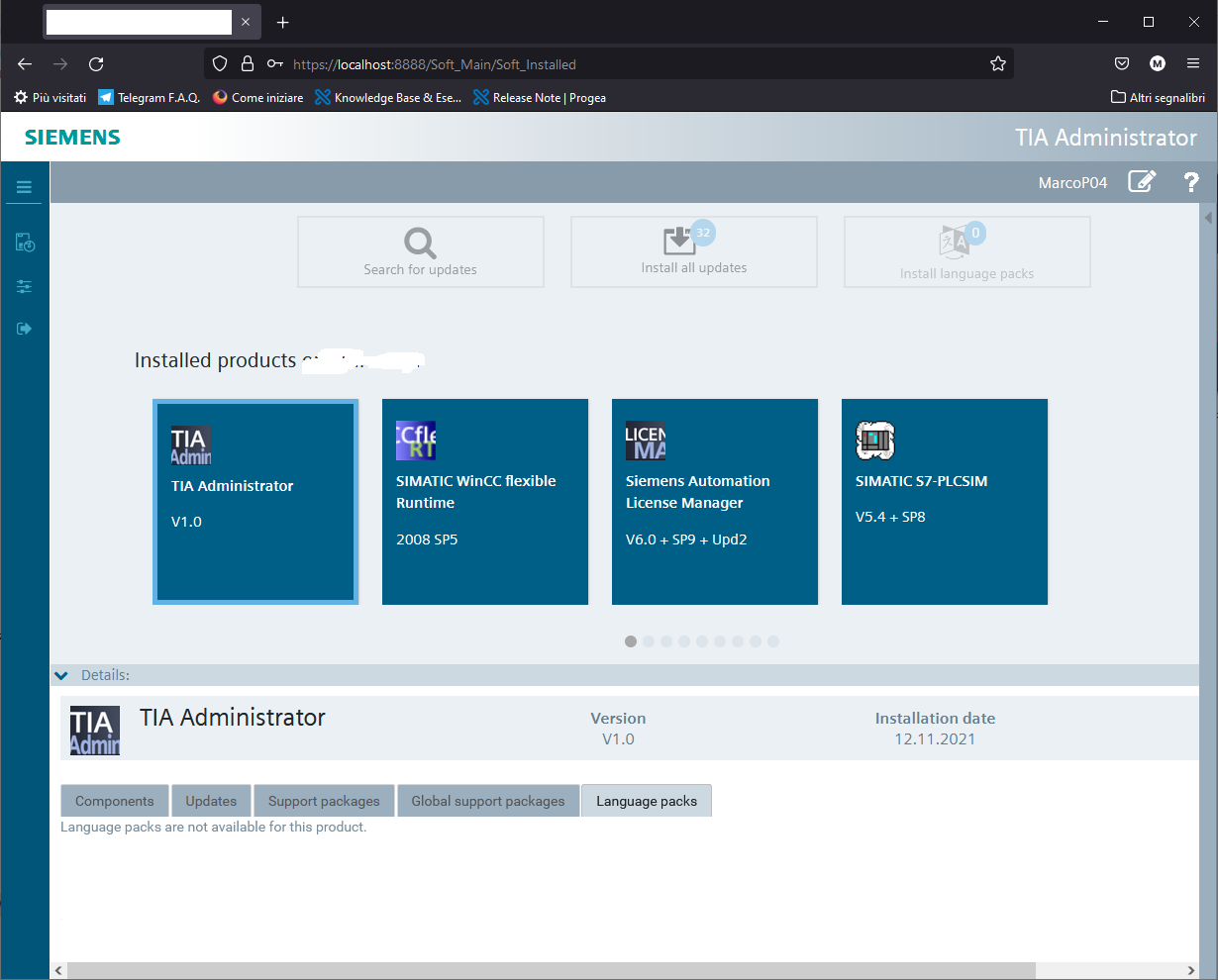
Task: Click the edit profile icon beside MarcoP04
Action: point(1142,182)
